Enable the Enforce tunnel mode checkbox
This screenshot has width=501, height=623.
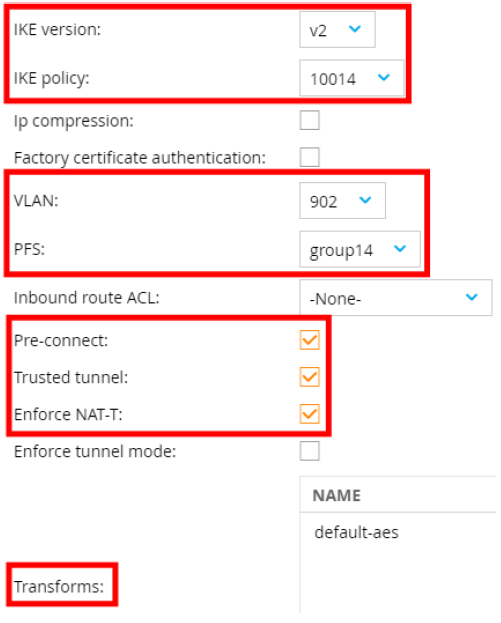[309, 451]
